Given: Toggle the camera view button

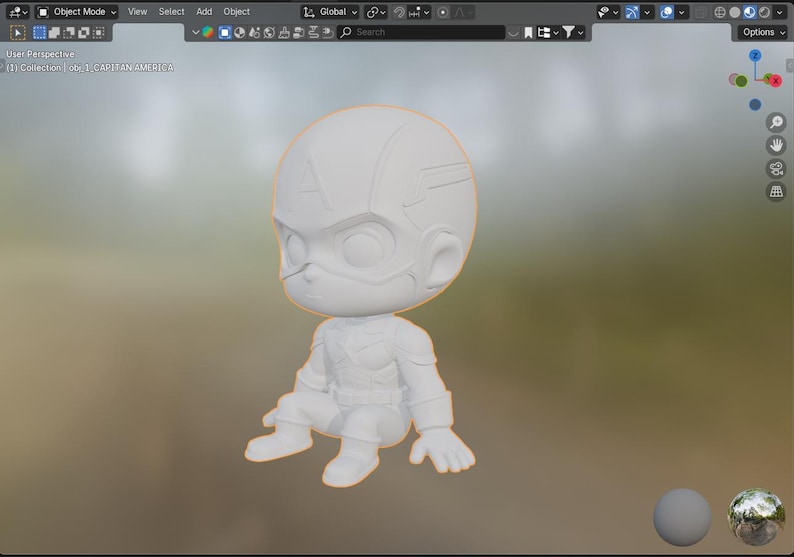Looking at the screenshot, I should click(776, 168).
